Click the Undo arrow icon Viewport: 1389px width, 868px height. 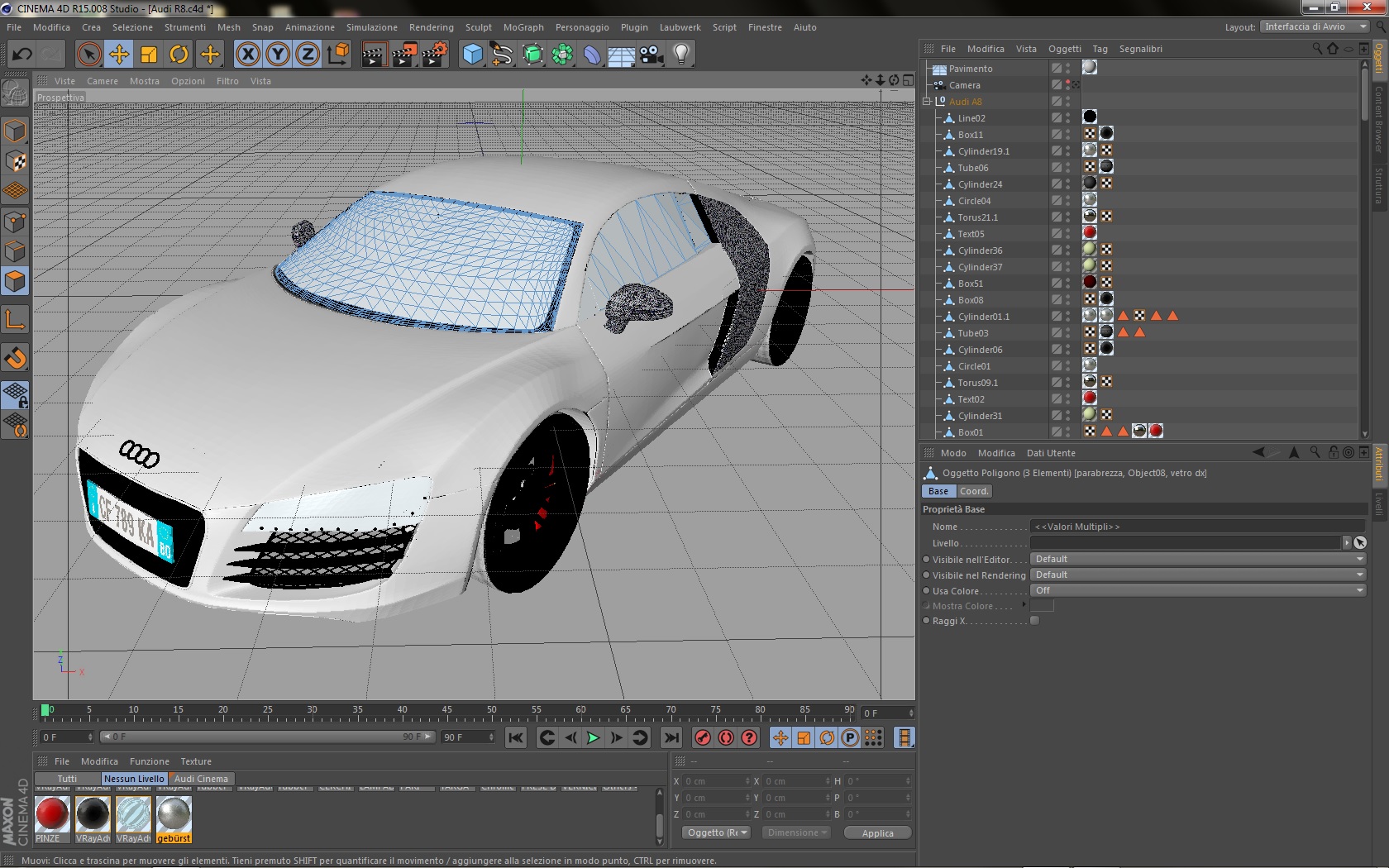tap(21, 55)
